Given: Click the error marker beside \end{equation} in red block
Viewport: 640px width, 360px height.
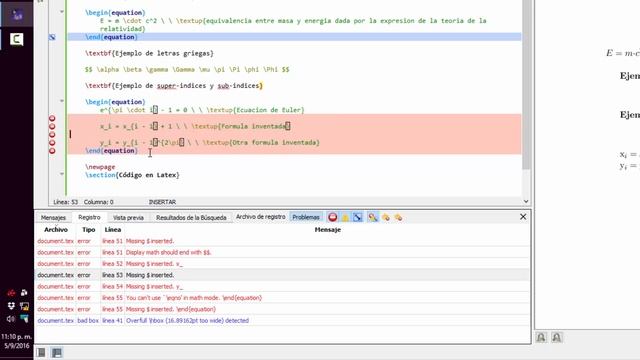Looking at the screenshot, I should pyautogui.click(x=52, y=151).
